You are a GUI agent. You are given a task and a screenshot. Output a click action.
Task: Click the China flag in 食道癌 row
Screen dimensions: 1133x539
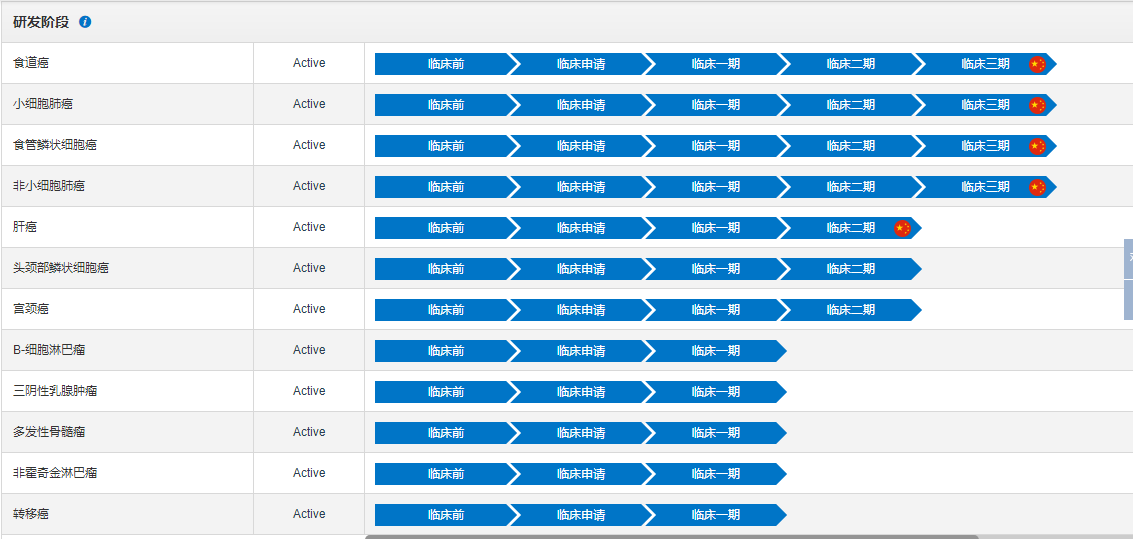coord(1037,64)
